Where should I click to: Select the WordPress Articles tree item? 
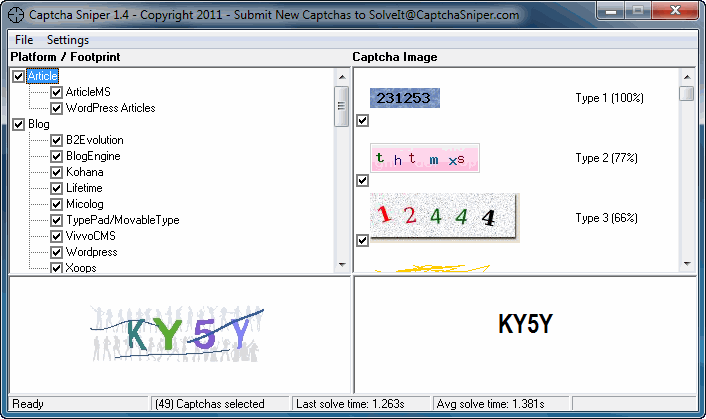click(111, 108)
